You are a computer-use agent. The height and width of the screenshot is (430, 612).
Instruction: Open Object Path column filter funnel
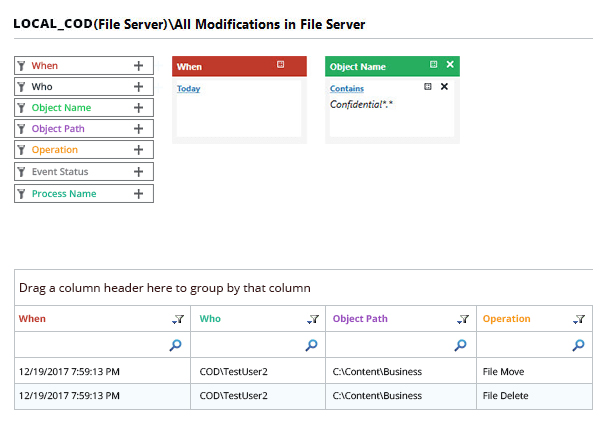(x=462, y=319)
